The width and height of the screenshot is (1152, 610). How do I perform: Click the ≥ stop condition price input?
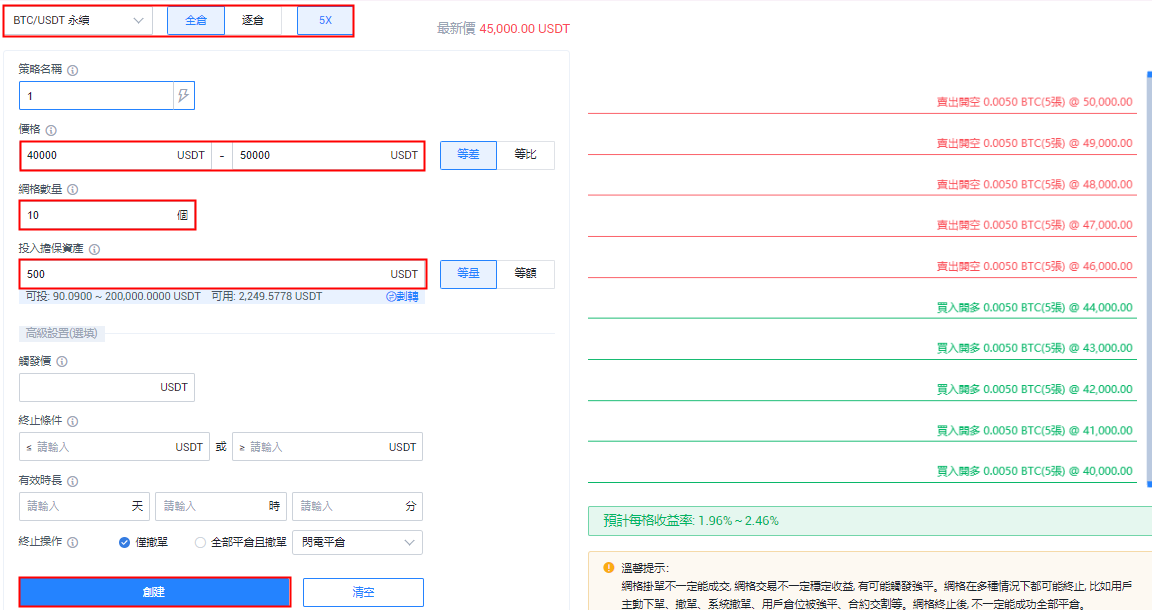[328, 447]
